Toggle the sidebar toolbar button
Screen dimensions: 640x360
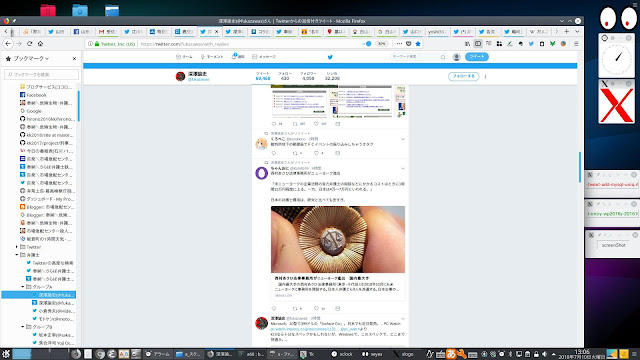478,44
